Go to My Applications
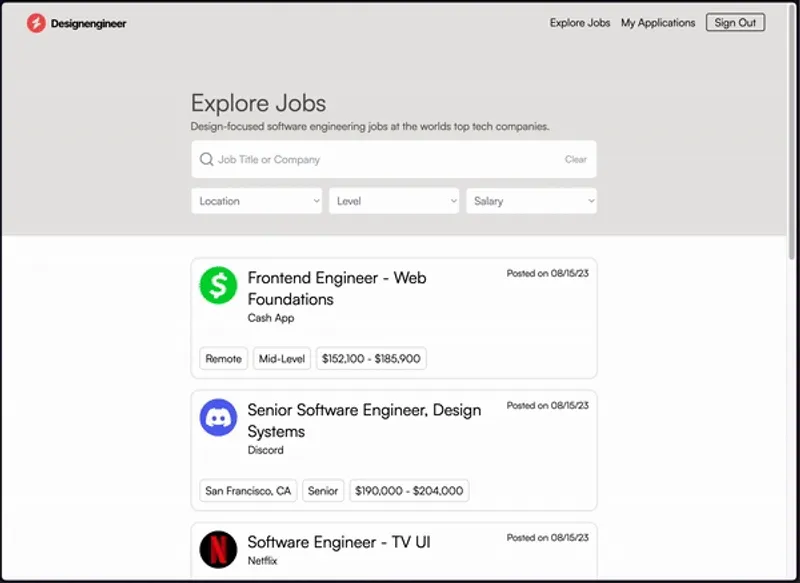800x583 pixels. click(x=658, y=23)
